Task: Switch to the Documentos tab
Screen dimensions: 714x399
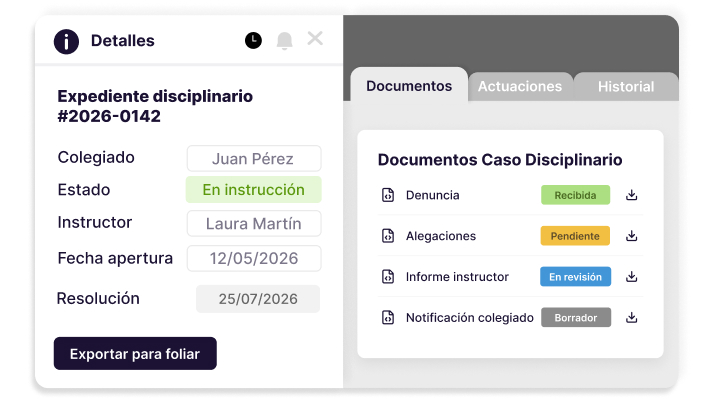Action: pos(409,86)
